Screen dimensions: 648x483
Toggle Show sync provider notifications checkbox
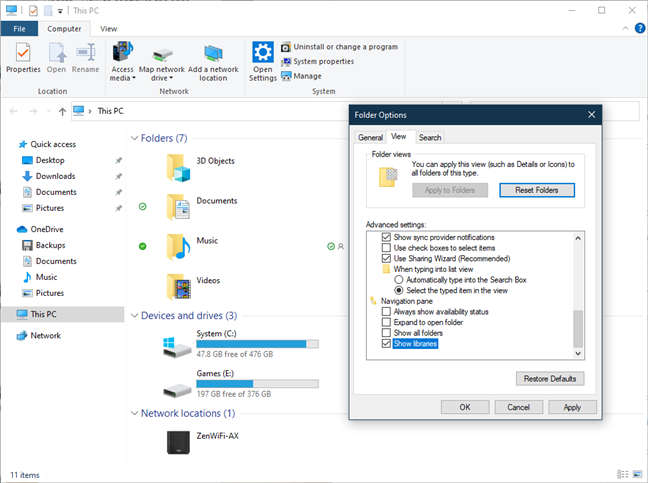click(386, 237)
